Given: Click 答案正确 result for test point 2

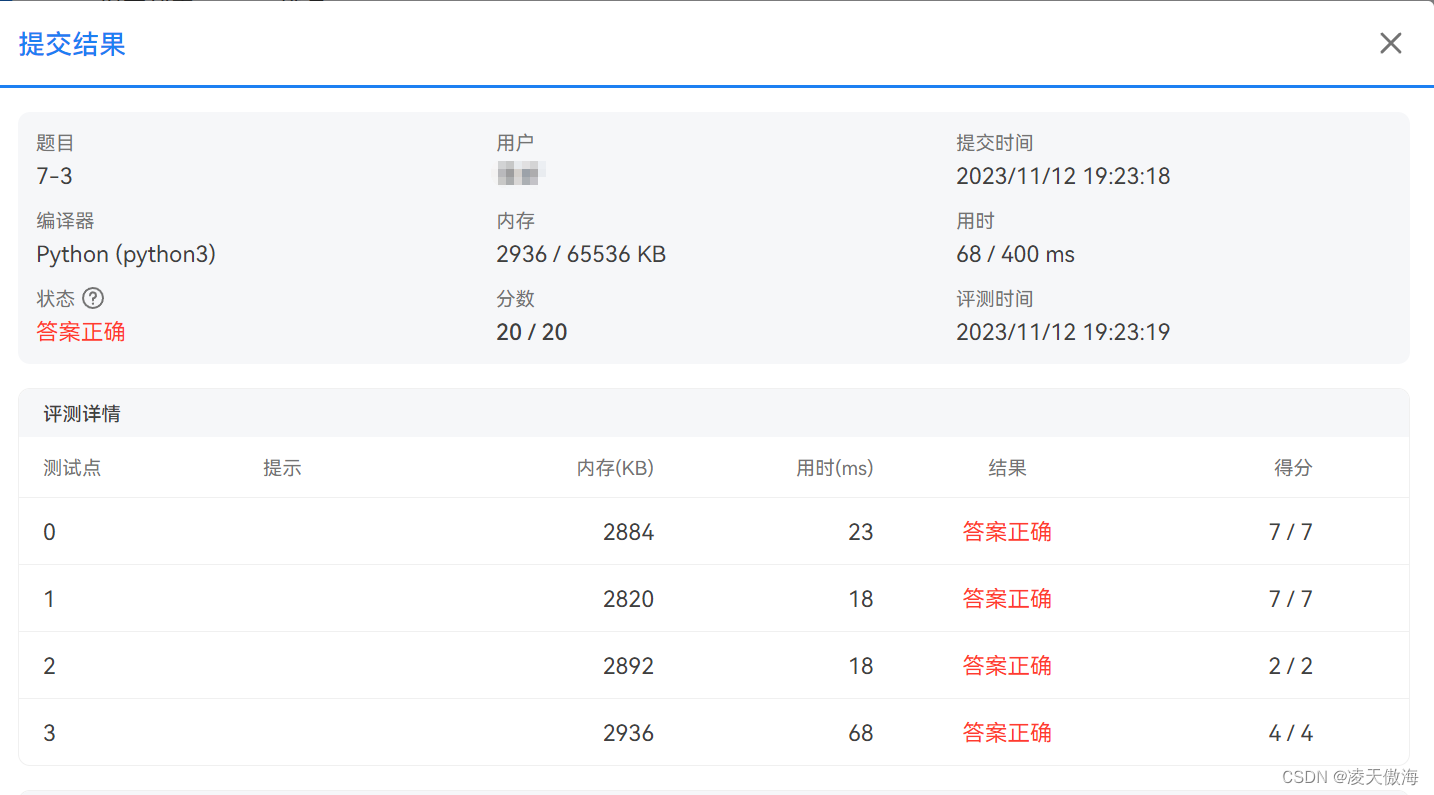Looking at the screenshot, I should tap(1007, 666).
